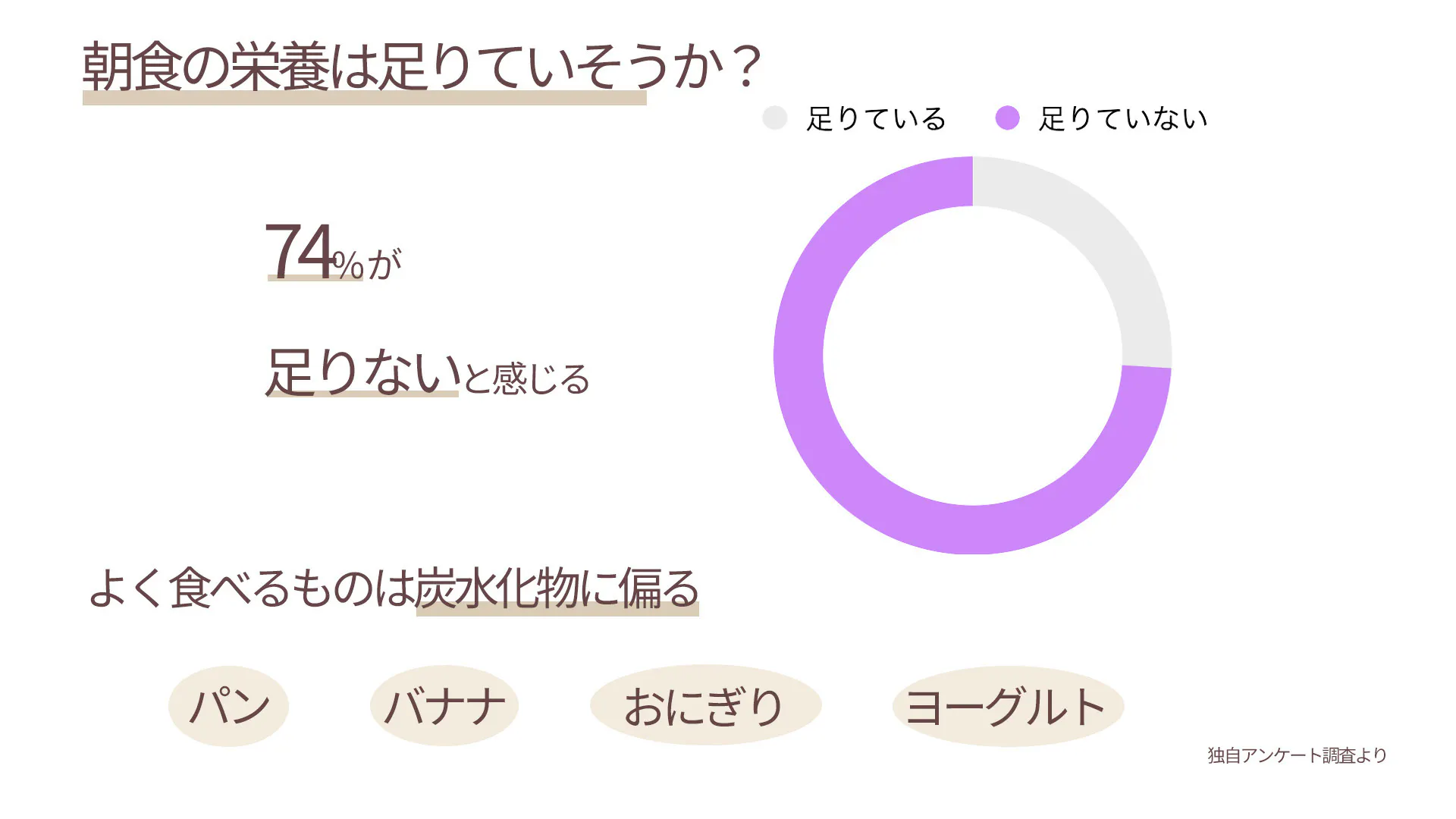Screen dimensions: 1456x819
Task: Click the パン pill label
Action: 228,706
